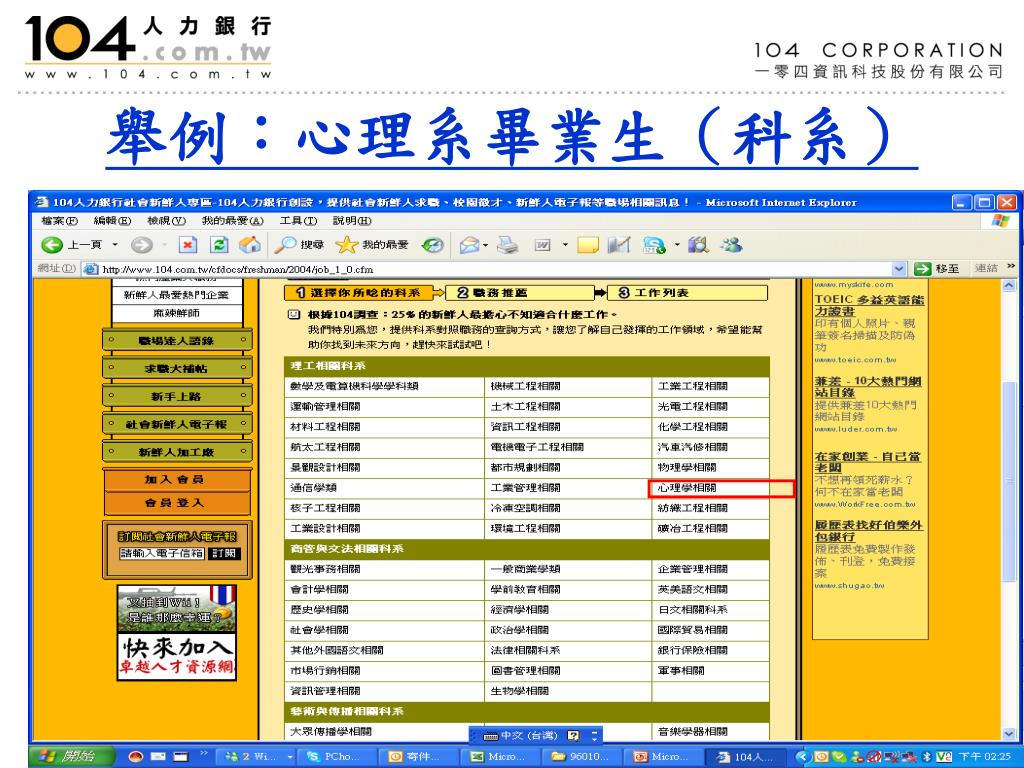This screenshot has height=768, width=1024.
Task: Open the 物理學相關 link
Action: 686,468
